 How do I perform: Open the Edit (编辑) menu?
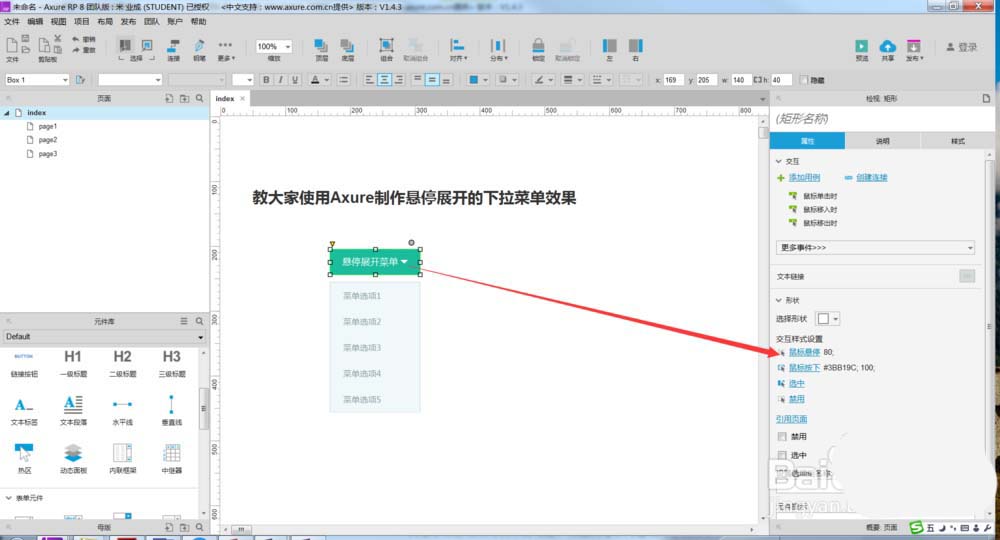[x=35, y=22]
